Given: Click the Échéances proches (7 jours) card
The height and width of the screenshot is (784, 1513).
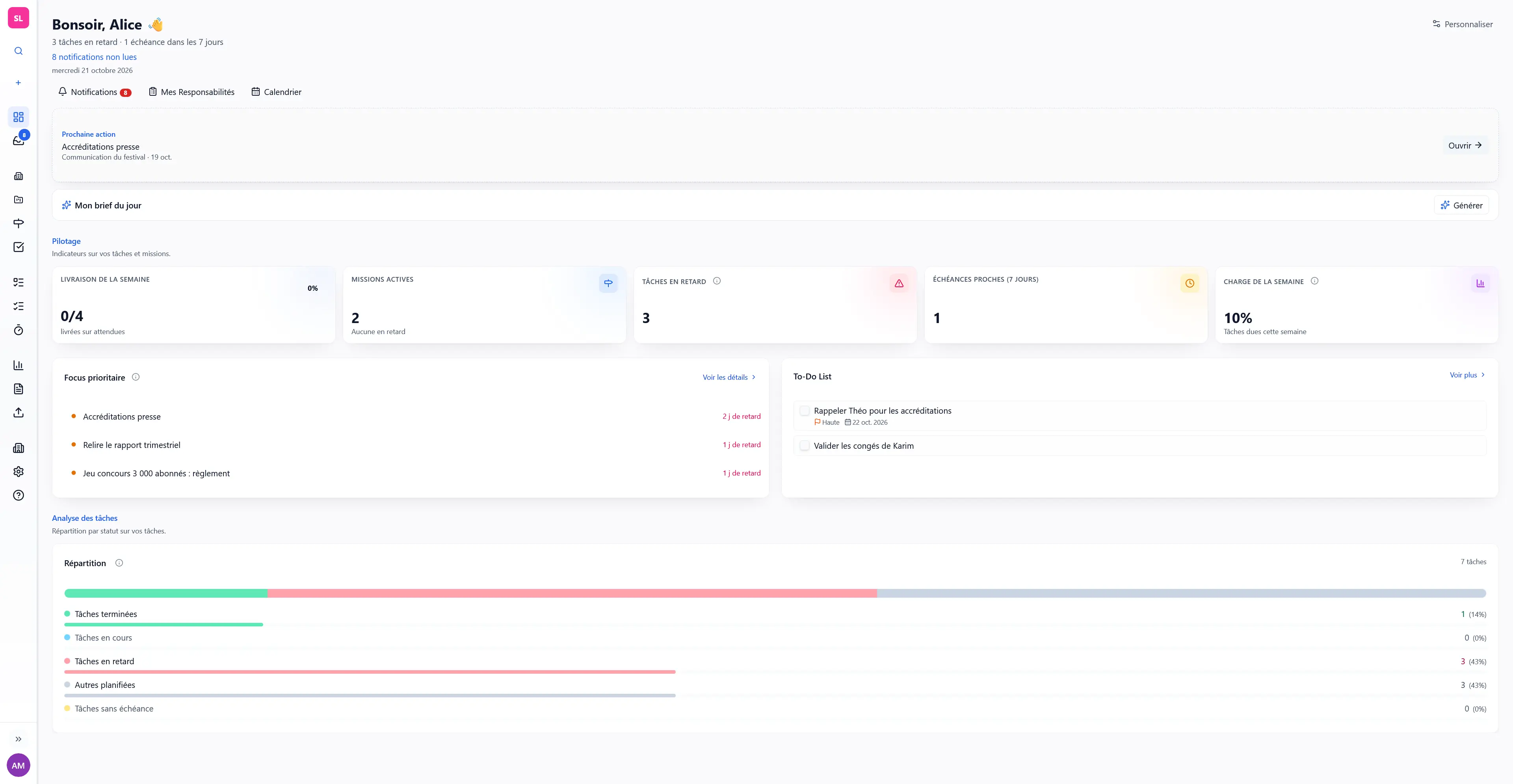Looking at the screenshot, I should pos(1065,305).
